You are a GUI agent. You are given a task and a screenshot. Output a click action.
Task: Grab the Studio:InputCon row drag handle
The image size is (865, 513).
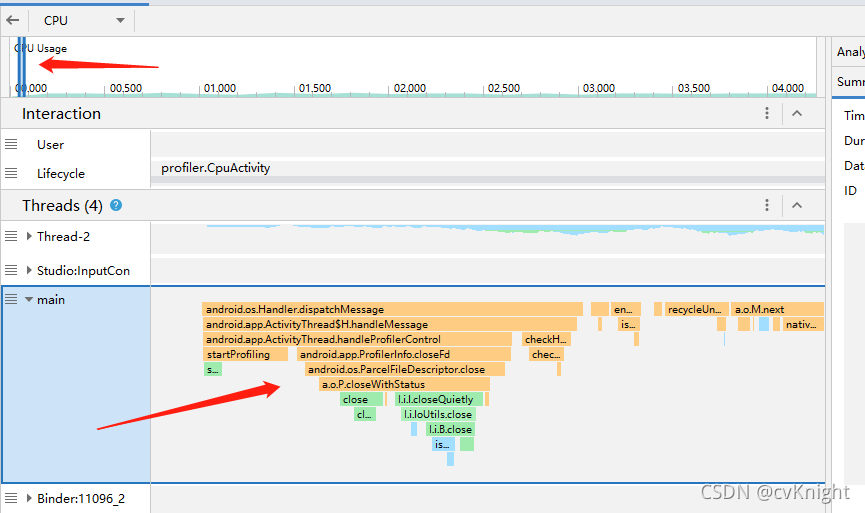(11, 270)
